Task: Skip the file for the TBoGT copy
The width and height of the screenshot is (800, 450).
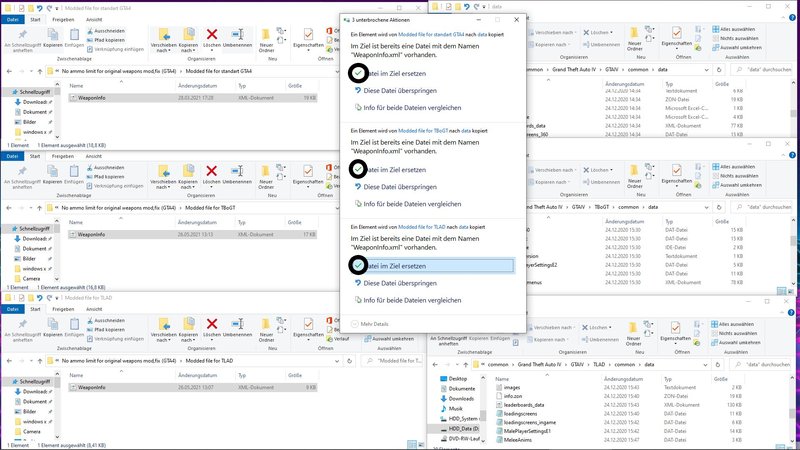Action: (395, 187)
